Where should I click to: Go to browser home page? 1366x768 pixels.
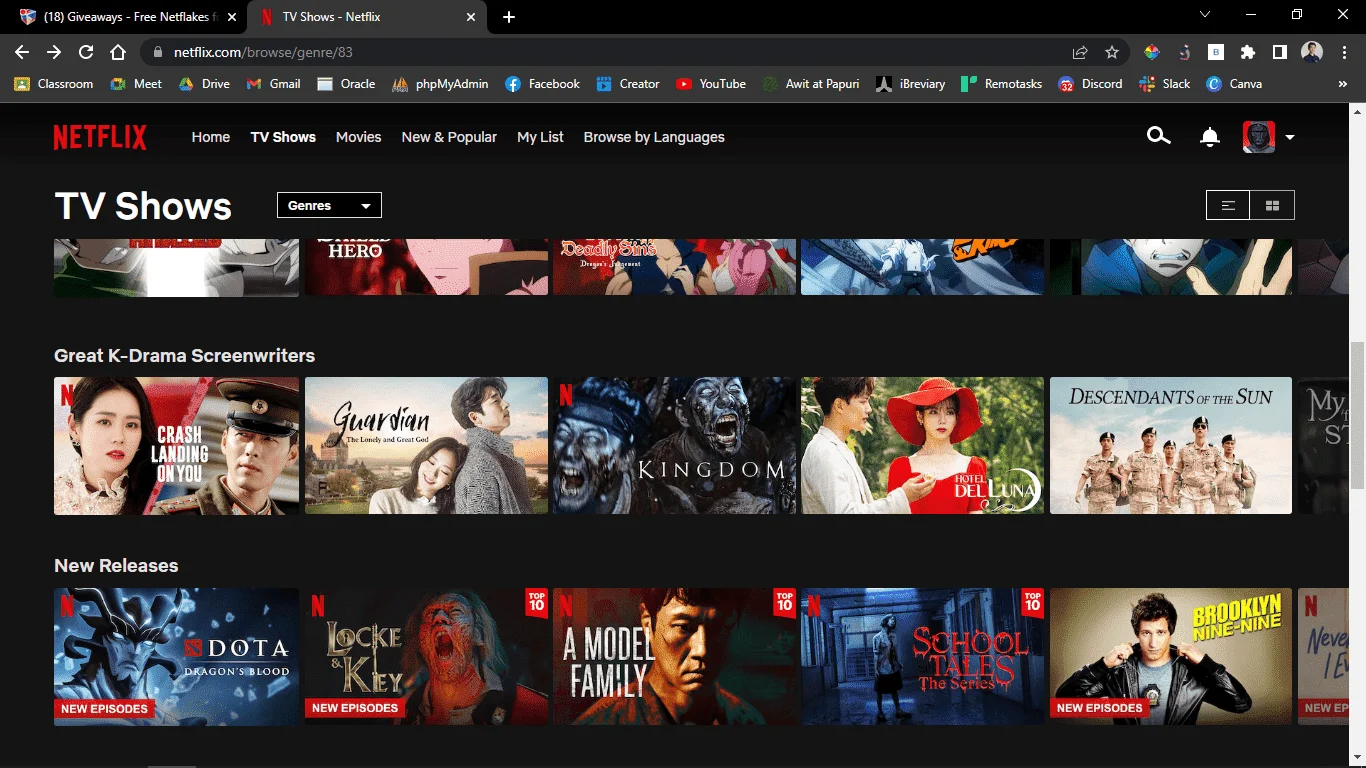pos(118,52)
